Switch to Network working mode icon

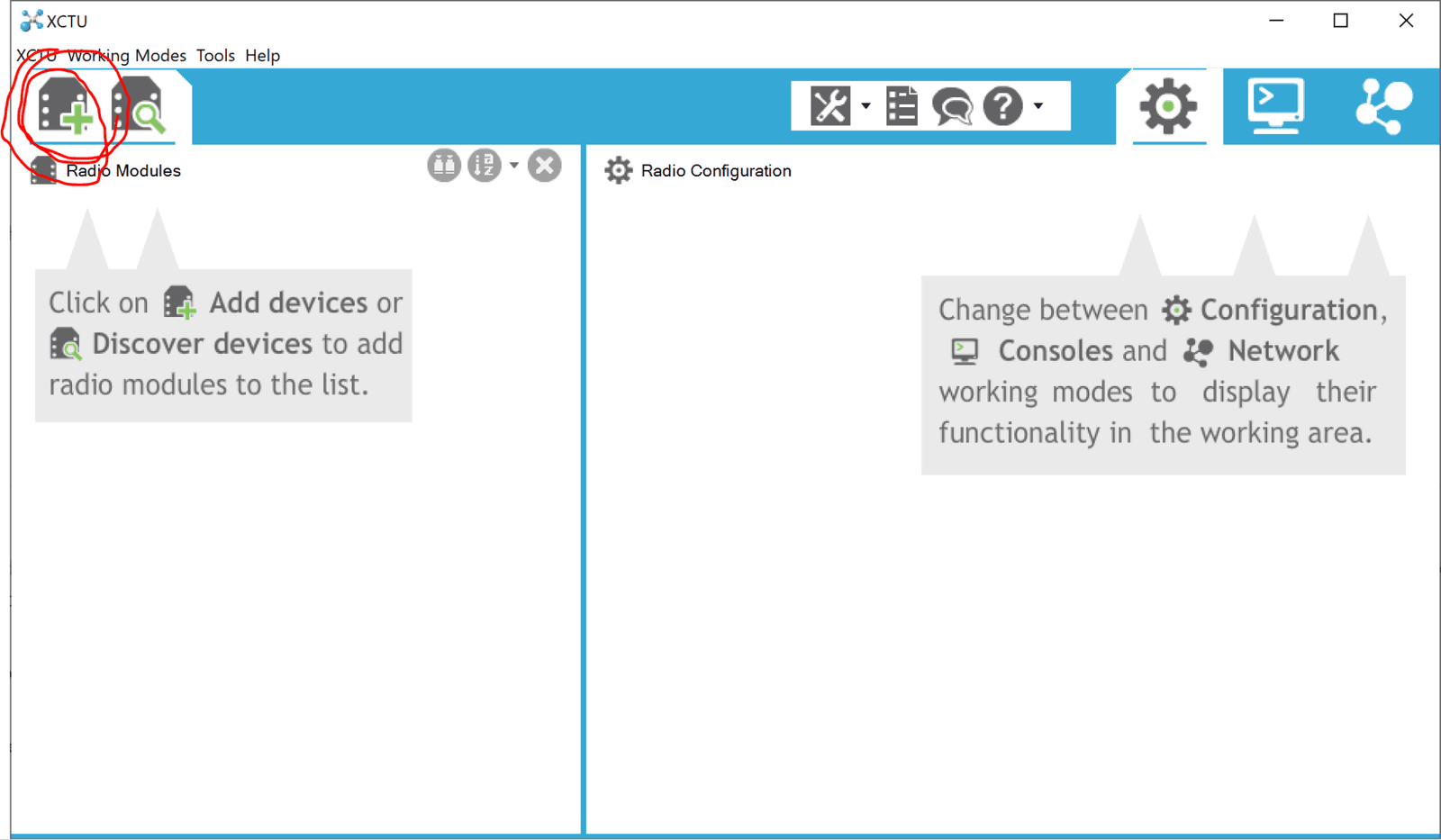pyautogui.click(x=1384, y=106)
